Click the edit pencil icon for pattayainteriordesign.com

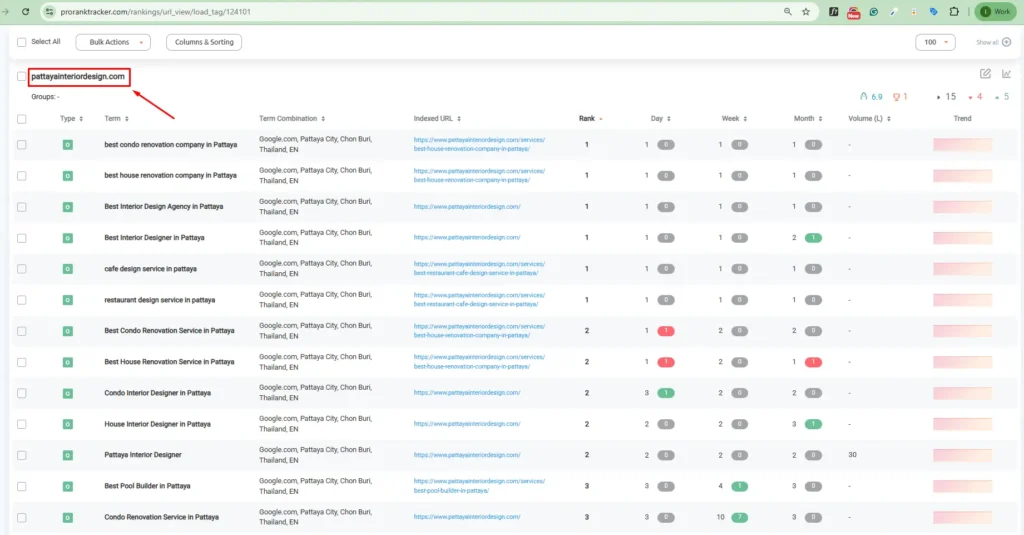pos(985,74)
